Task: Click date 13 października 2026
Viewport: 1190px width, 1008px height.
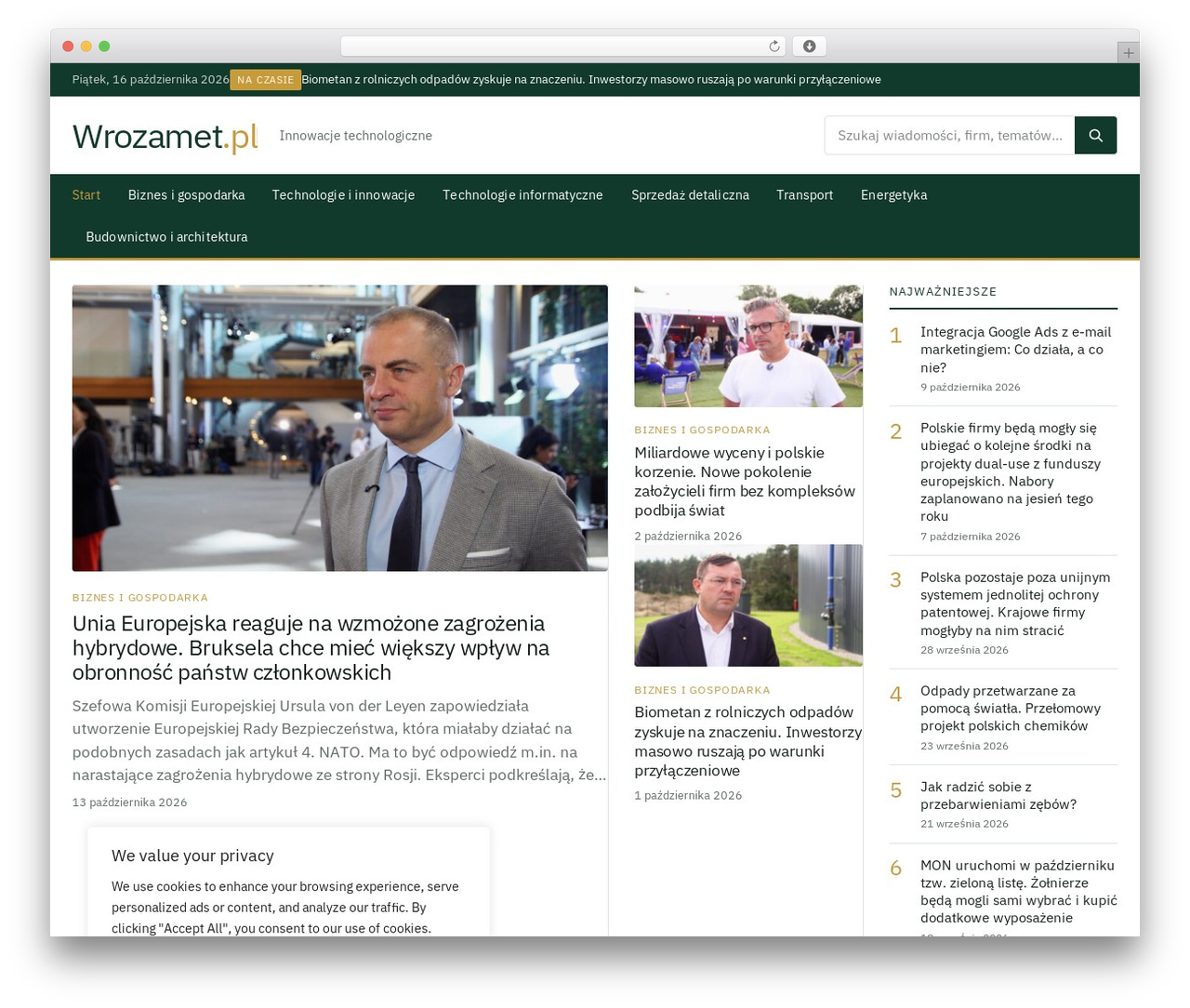Action: click(129, 802)
